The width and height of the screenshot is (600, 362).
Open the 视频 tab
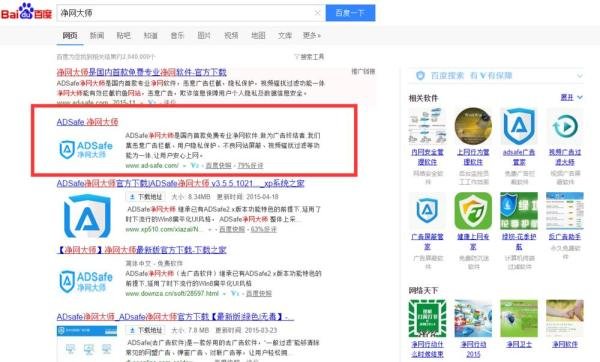click(231, 36)
